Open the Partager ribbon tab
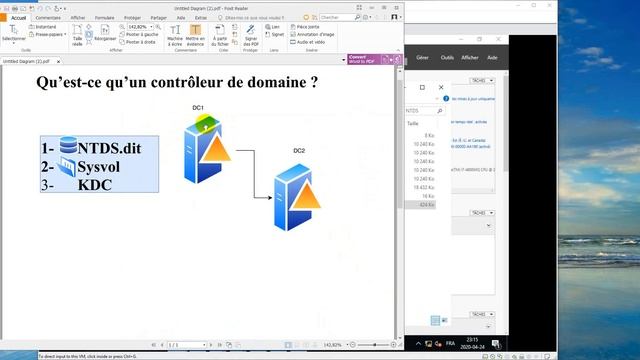Image resolution: width=640 pixels, height=360 pixels. click(x=158, y=18)
